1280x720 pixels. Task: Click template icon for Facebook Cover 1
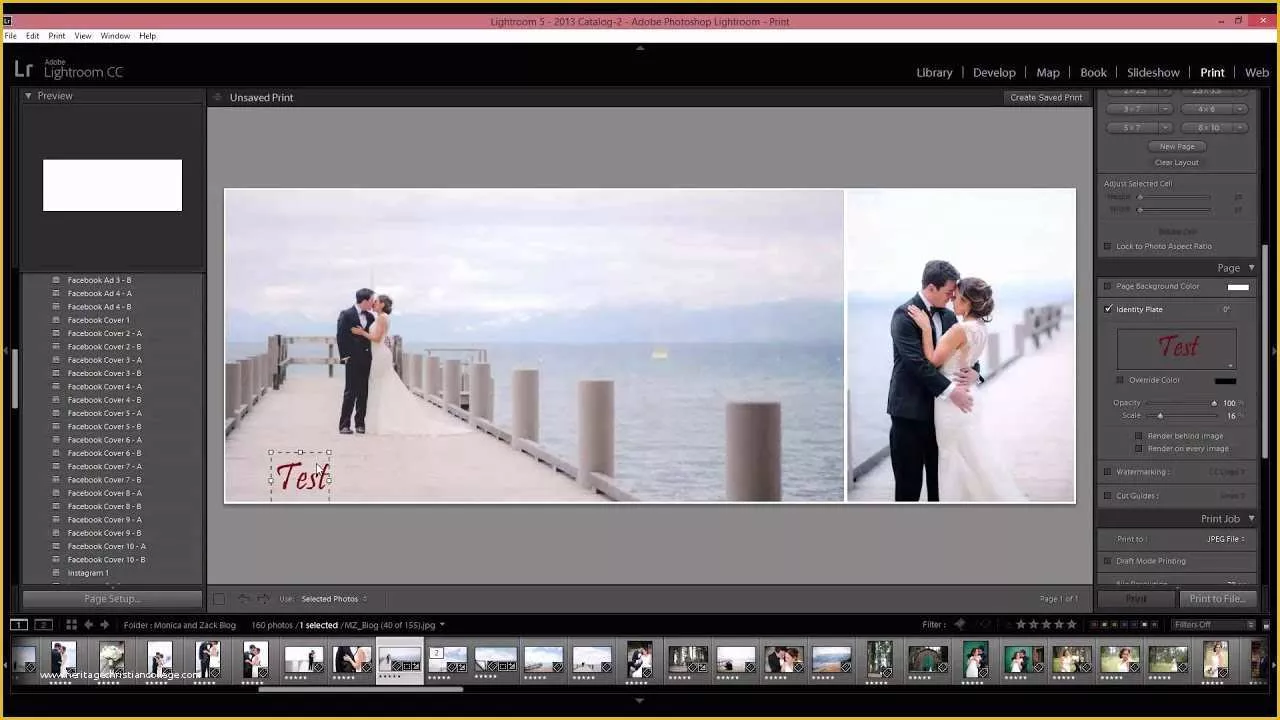tap(56, 320)
